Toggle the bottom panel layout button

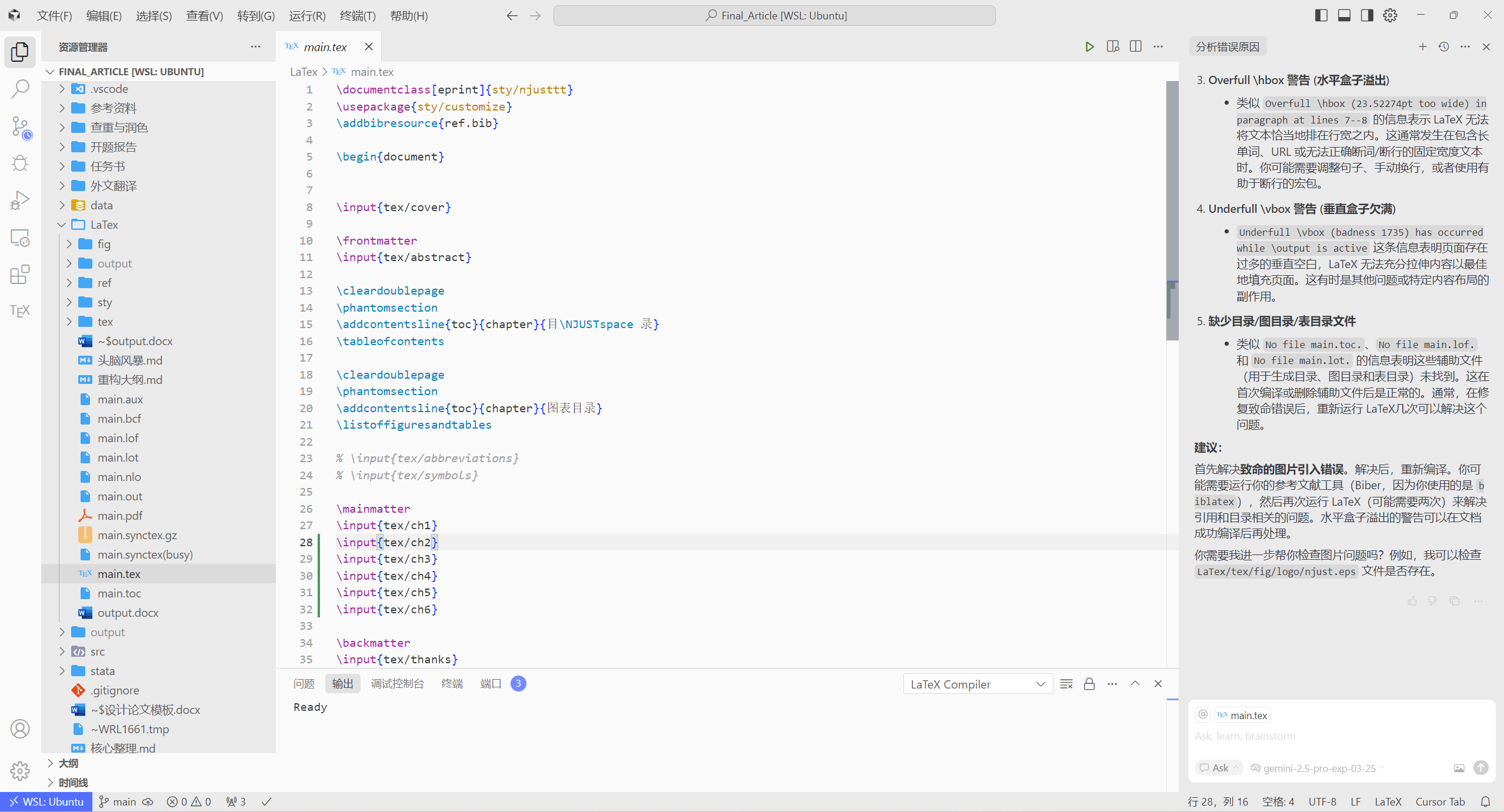[1344, 16]
